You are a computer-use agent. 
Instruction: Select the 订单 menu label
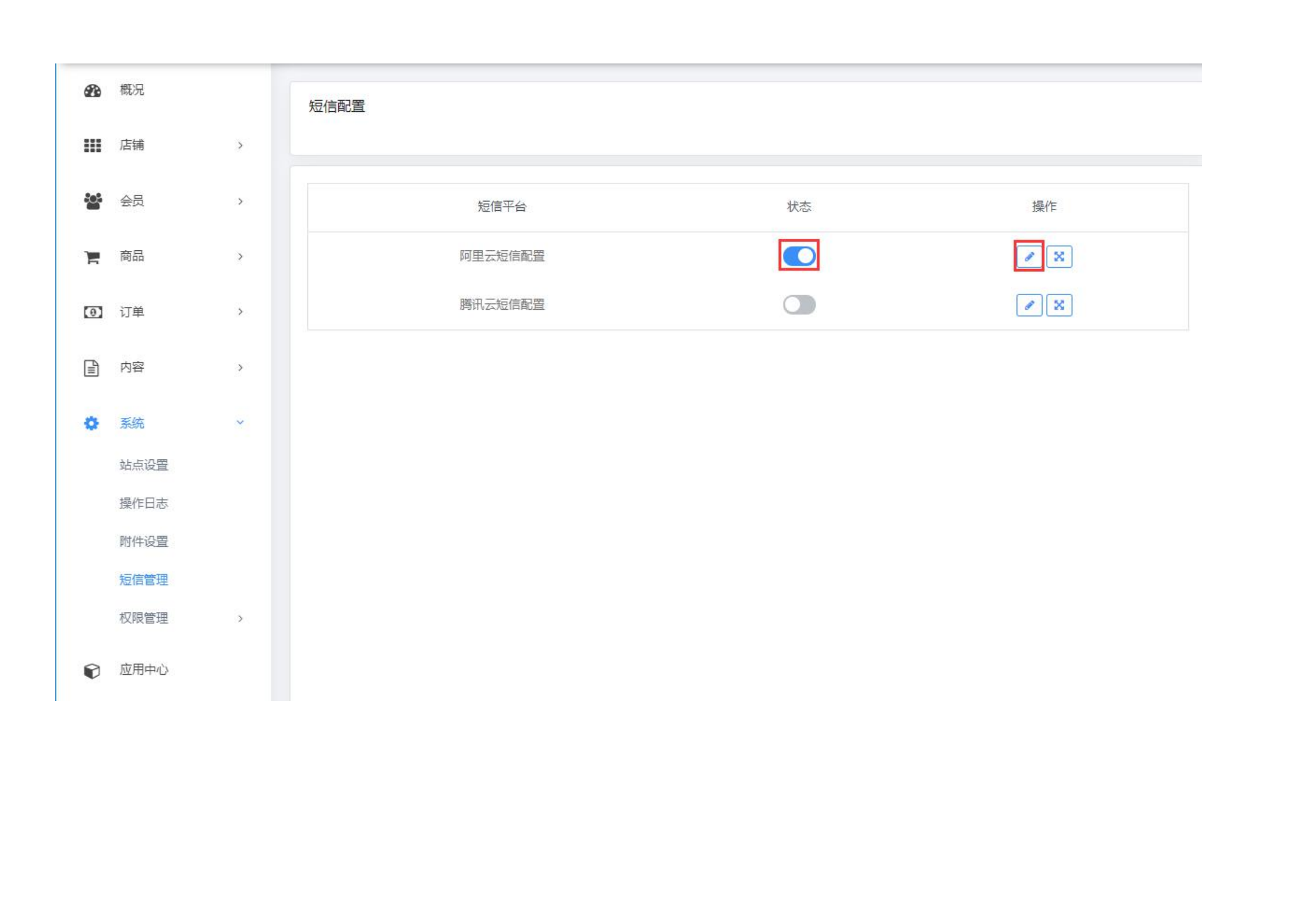point(132,312)
